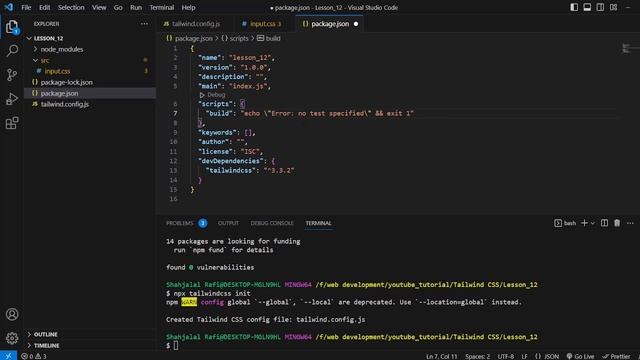Toggle primary side bar layout icon
Viewport: 640px width, 360px height.
(574, 7)
